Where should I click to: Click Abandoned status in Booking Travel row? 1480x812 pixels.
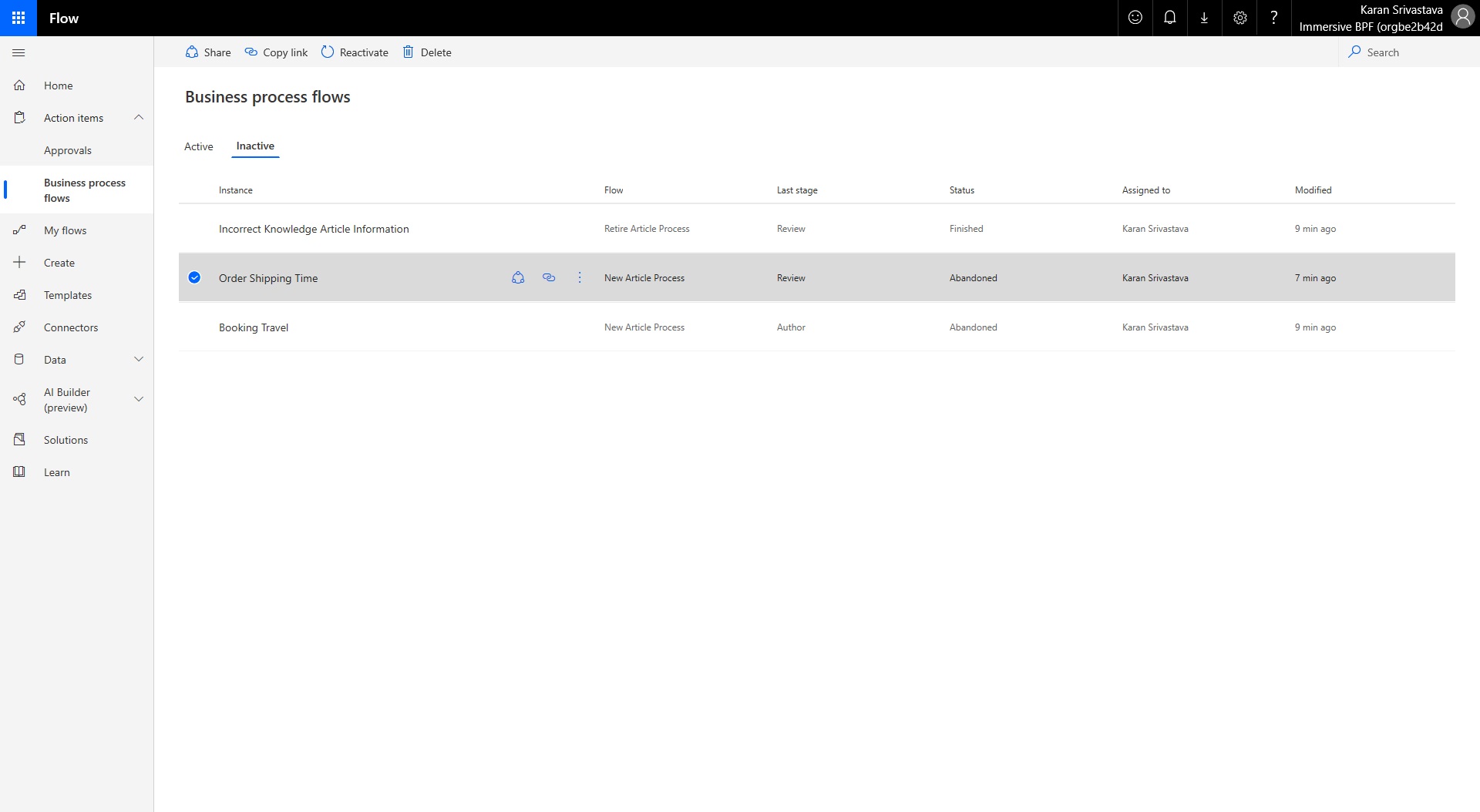pos(974,327)
